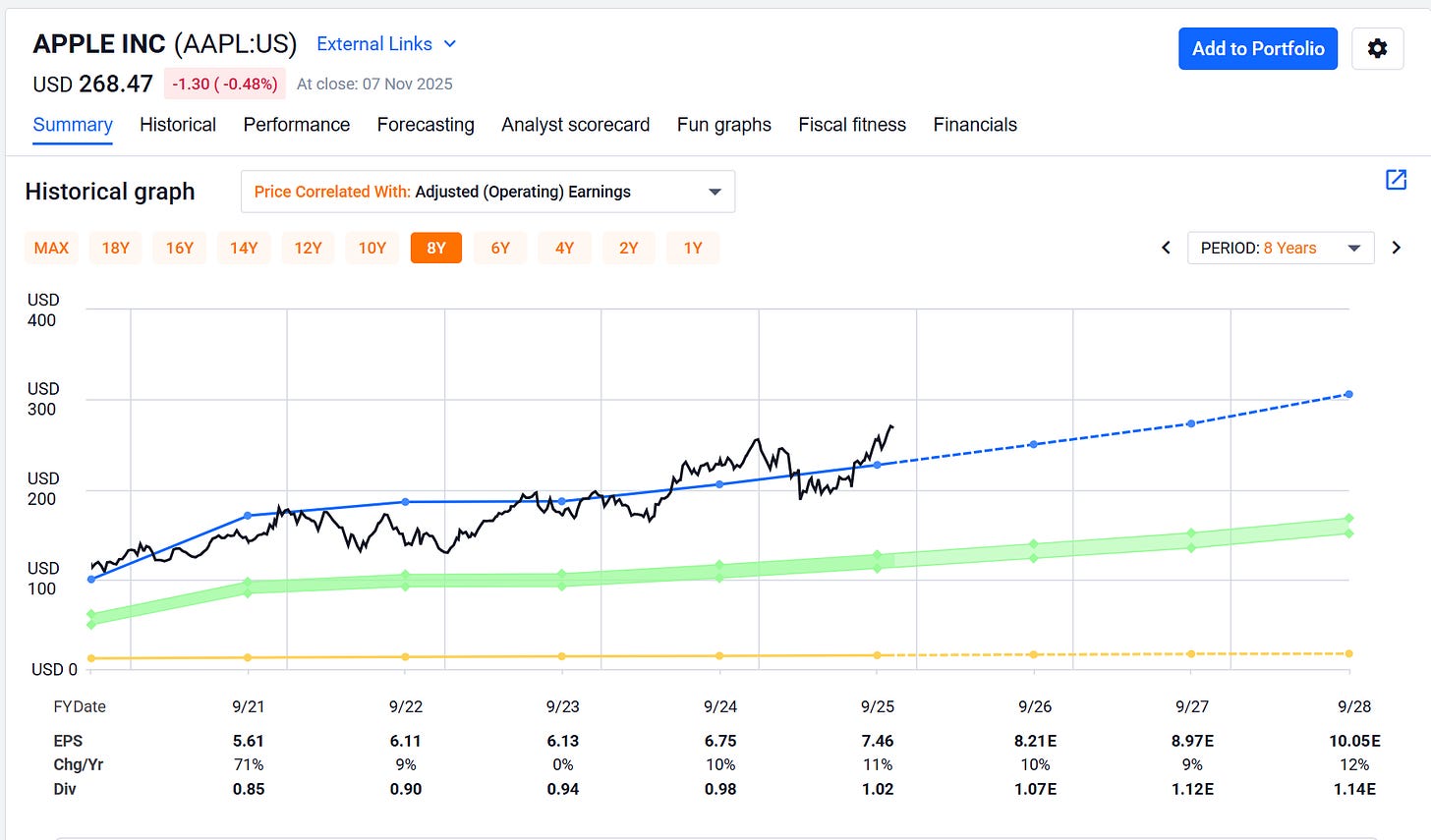Select 8Y time range

tap(436, 248)
